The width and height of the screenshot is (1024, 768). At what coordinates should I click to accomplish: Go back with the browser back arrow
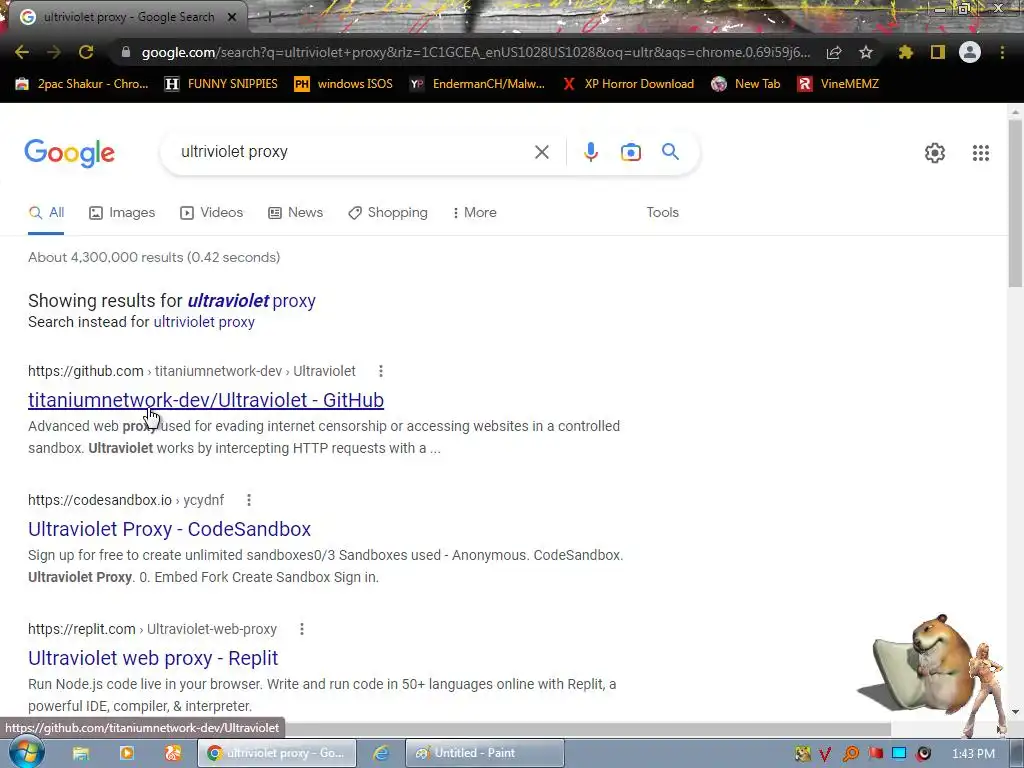click(22, 52)
